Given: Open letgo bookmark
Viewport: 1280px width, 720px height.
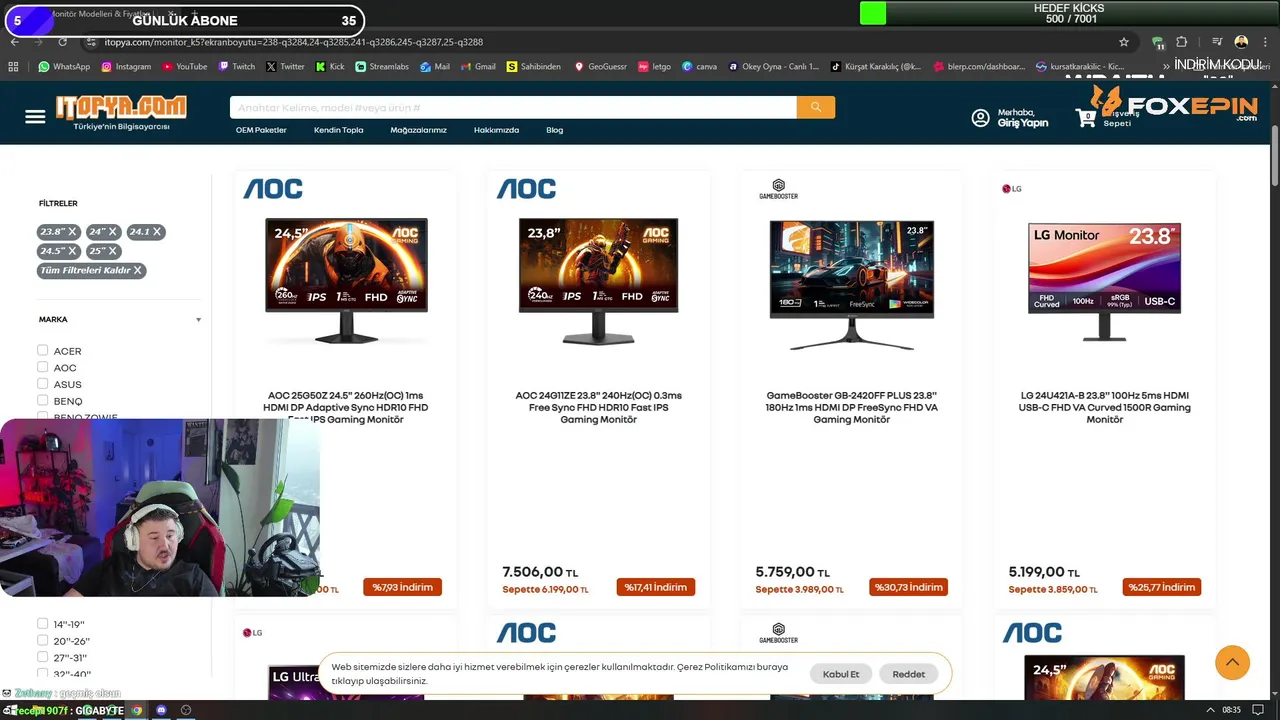Looking at the screenshot, I should click(x=654, y=67).
